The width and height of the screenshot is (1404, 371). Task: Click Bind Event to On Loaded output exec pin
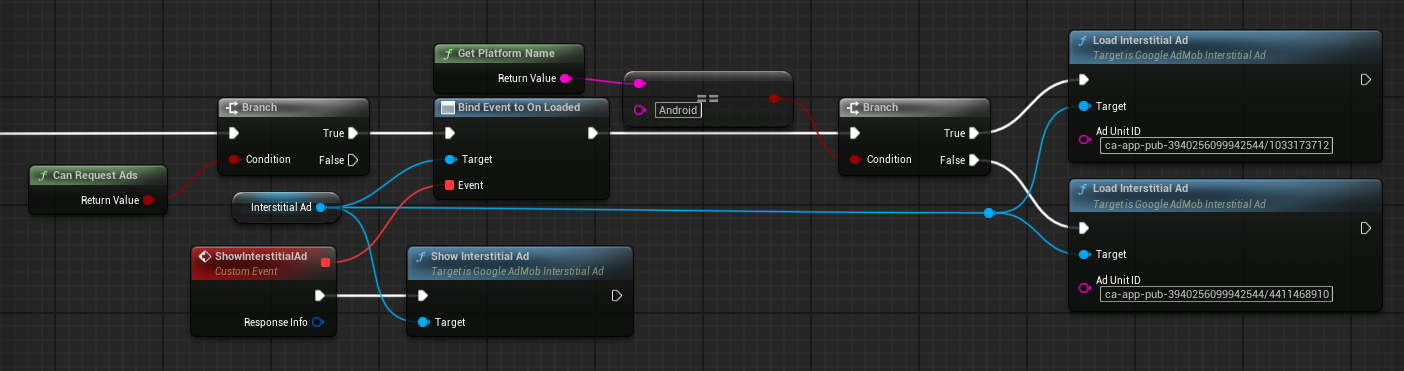[593, 133]
